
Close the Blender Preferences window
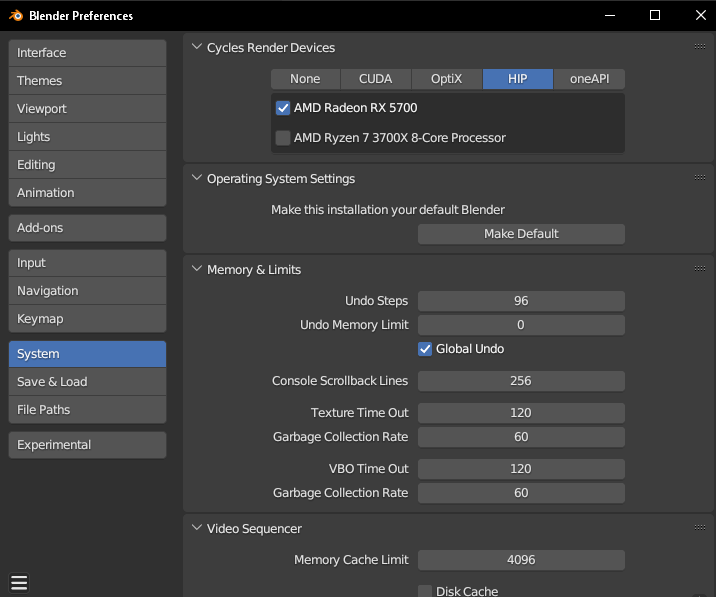[x=700, y=16]
